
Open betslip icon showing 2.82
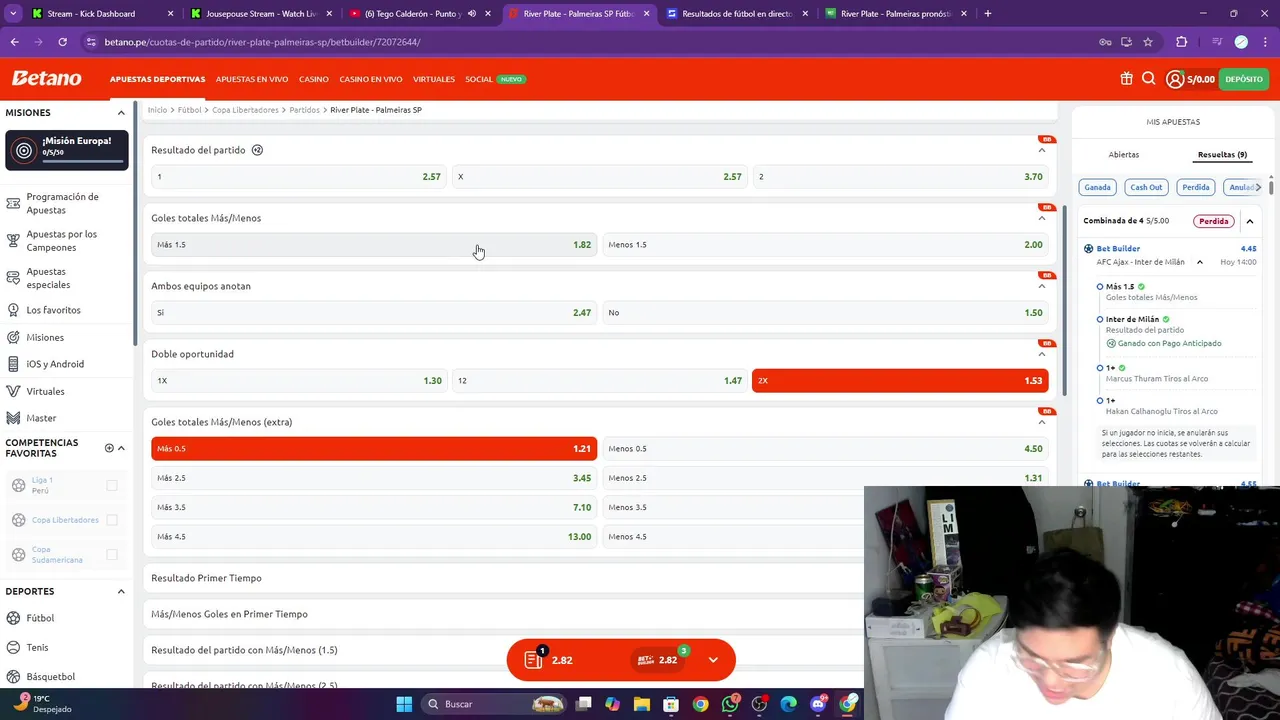click(534, 659)
